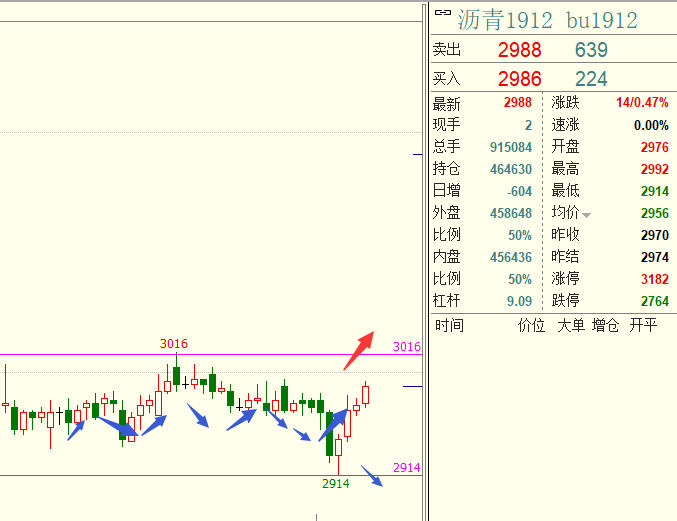Click the 跌停 value 2764
The height and width of the screenshot is (521, 677).
(x=655, y=301)
